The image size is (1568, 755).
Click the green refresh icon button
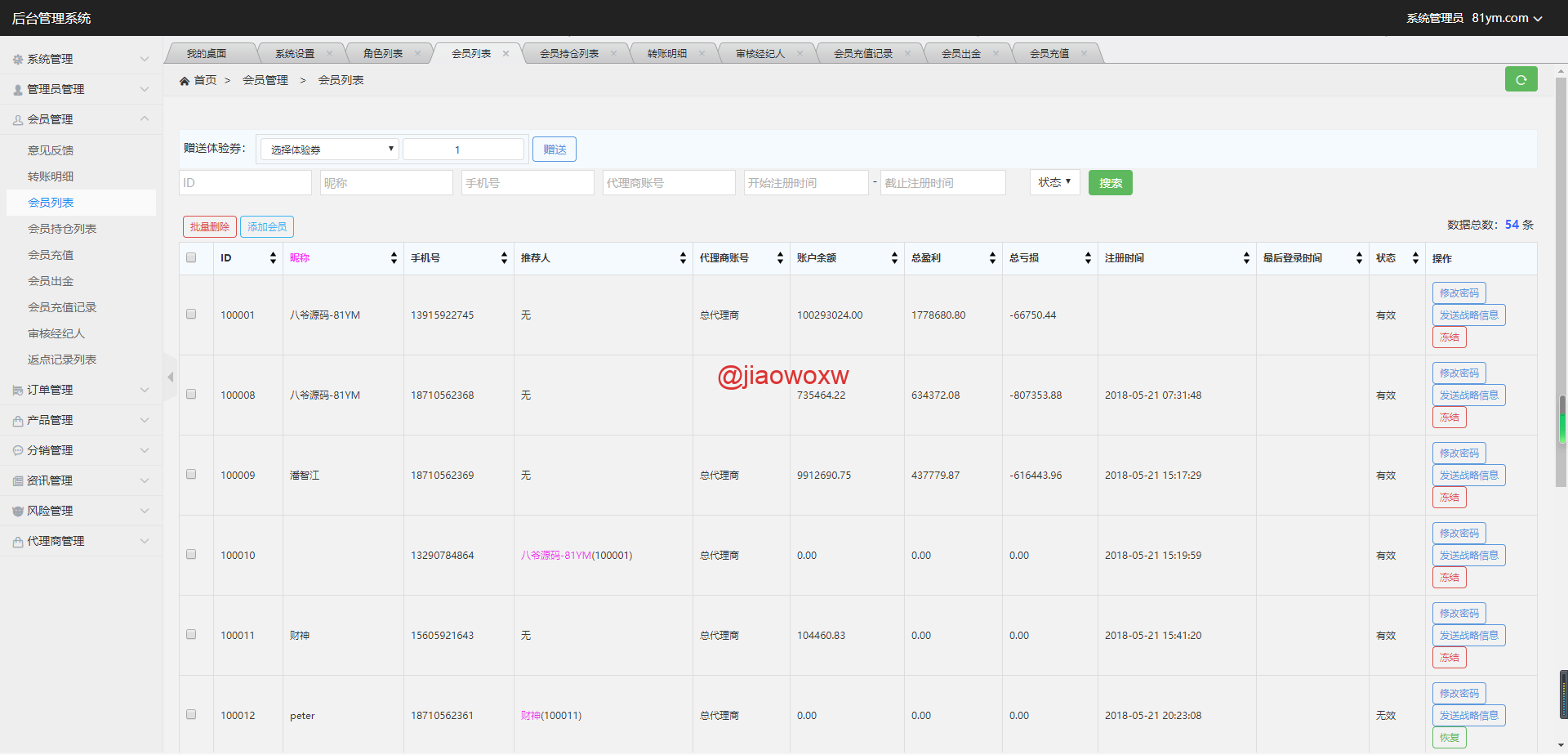tap(1521, 79)
